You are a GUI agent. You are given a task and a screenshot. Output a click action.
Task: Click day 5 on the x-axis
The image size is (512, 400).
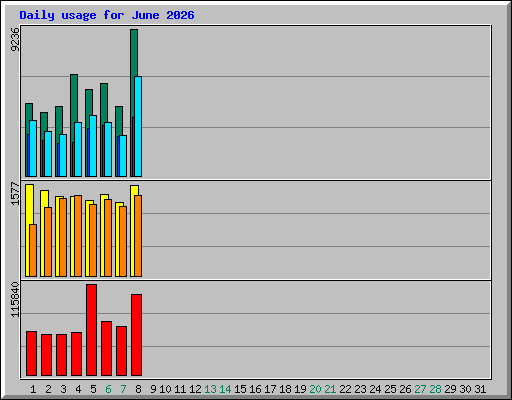point(93,389)
